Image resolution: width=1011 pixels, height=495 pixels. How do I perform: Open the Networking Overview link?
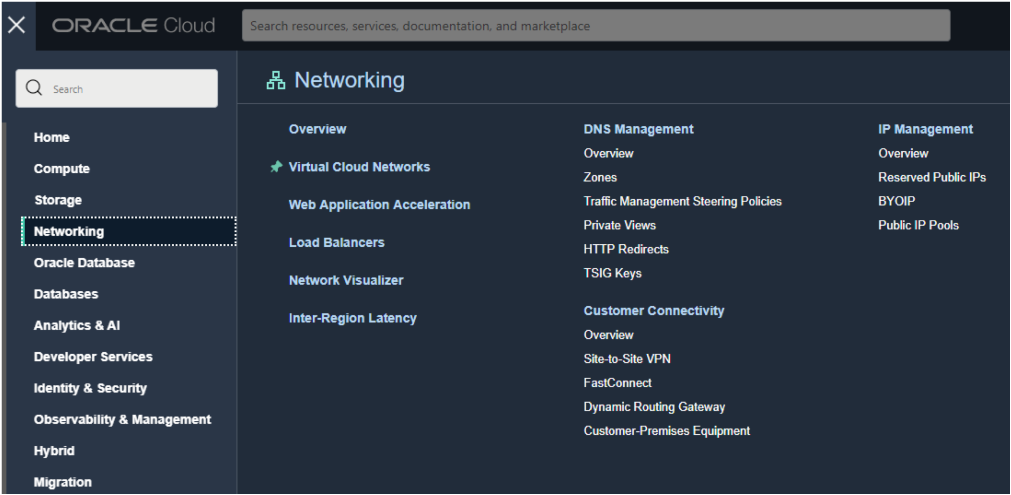point(317,129)
